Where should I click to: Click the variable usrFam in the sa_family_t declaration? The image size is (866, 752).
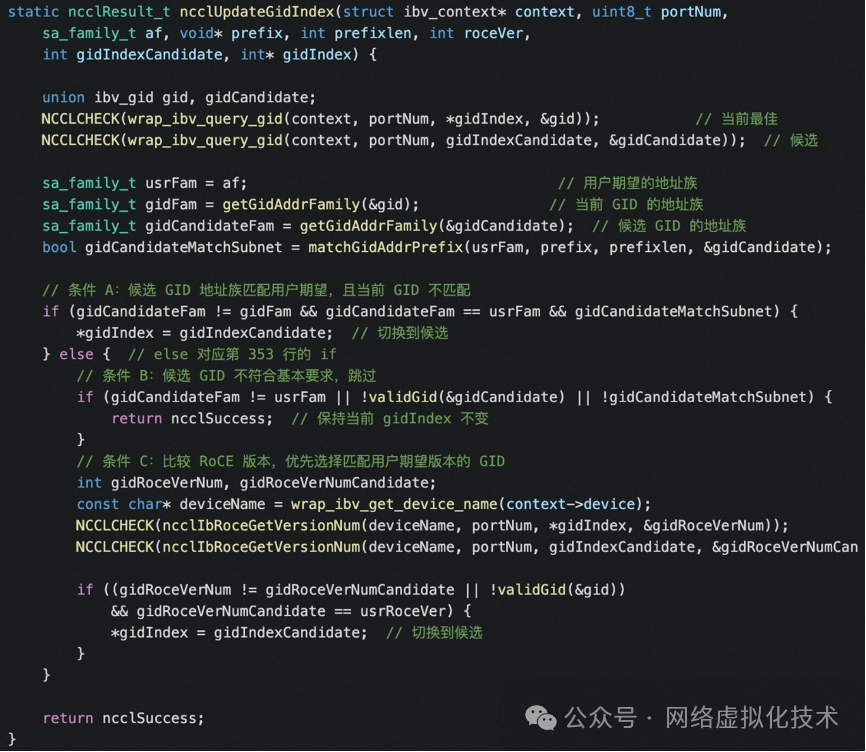coord(169,182)
